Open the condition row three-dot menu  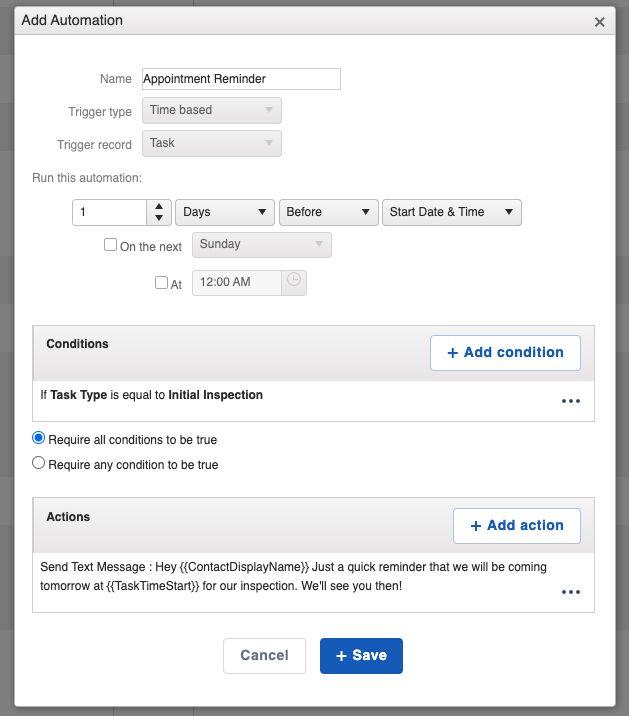pos(571,401)
